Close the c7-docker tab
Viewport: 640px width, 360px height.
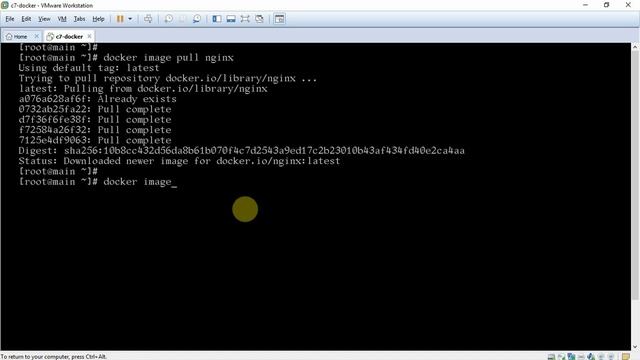point(89,36)
